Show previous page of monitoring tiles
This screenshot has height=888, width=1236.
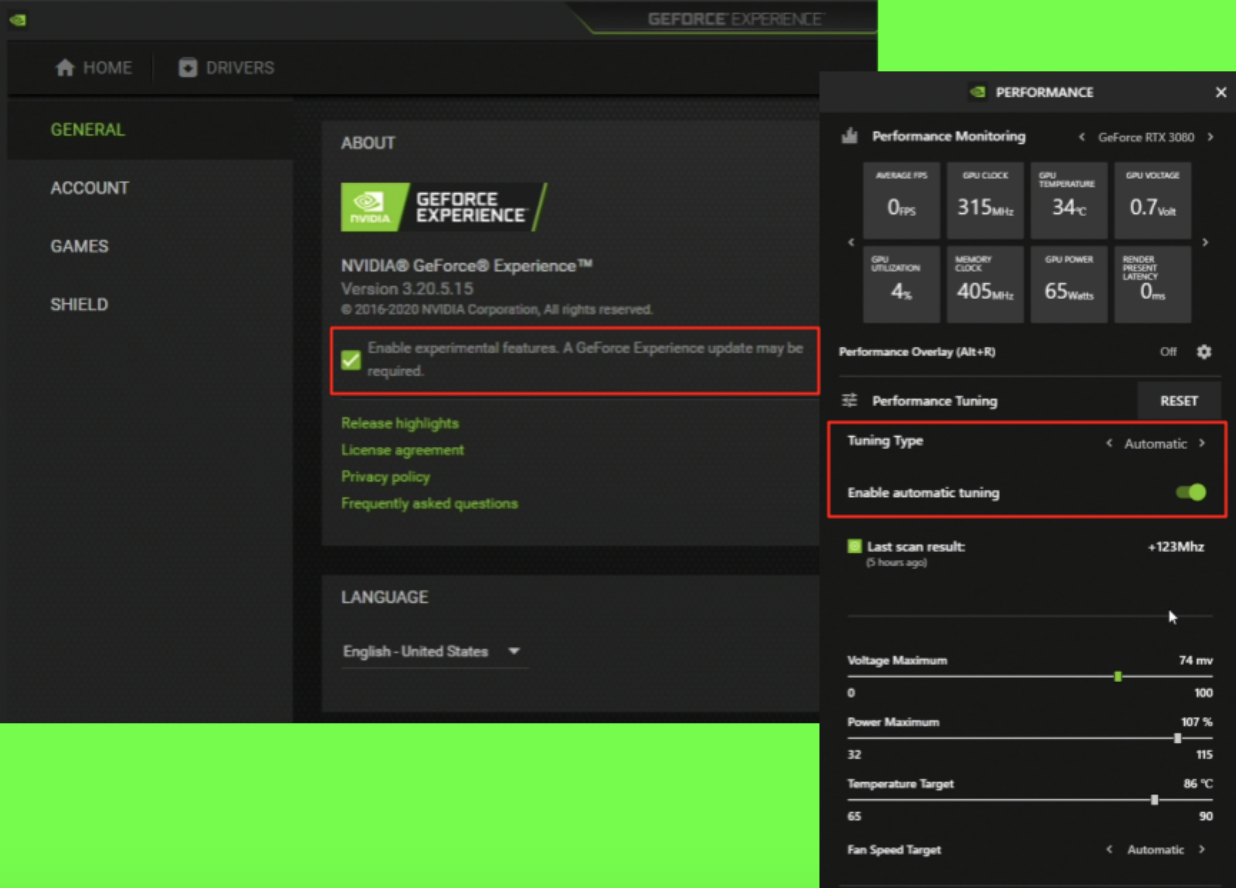coord(851,242)
